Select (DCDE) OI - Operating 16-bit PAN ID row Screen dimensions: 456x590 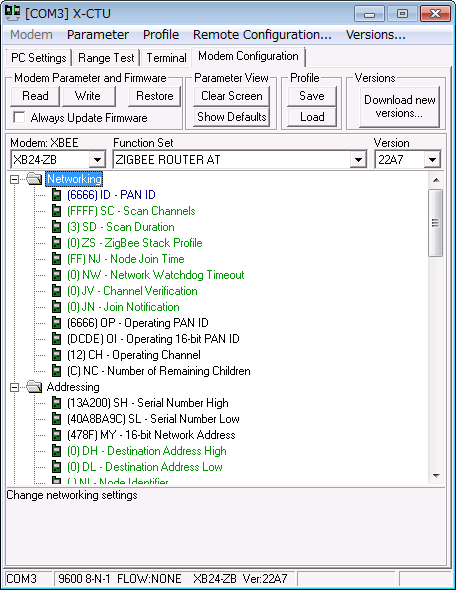click(153, 339)
